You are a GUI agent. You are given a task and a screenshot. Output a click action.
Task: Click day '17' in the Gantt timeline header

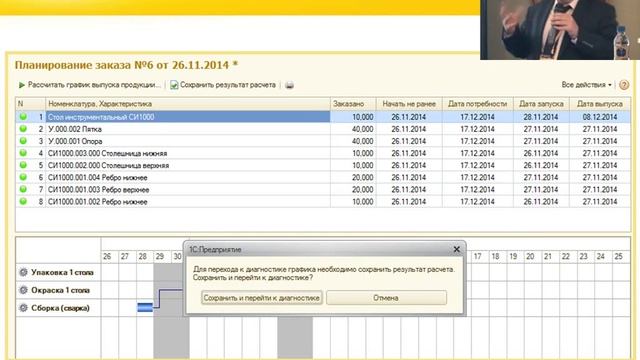click(x=477, y=256)
